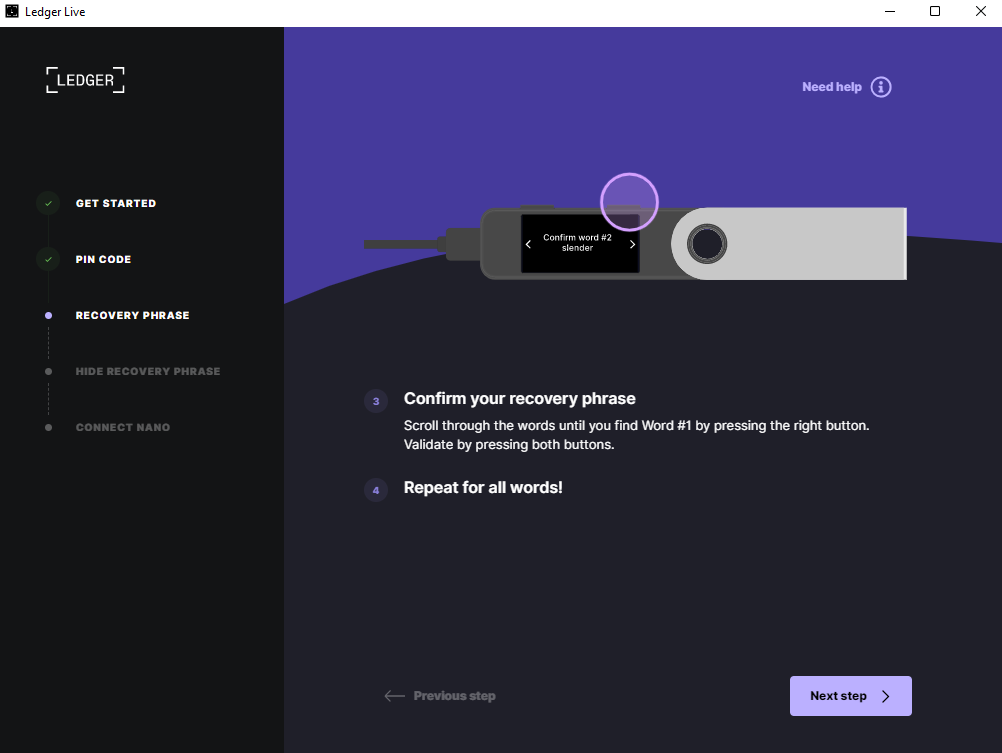Select the Hide Recovery Phrase step
The height and width of the screenshot is (753, 1002).
pos(148,371)
